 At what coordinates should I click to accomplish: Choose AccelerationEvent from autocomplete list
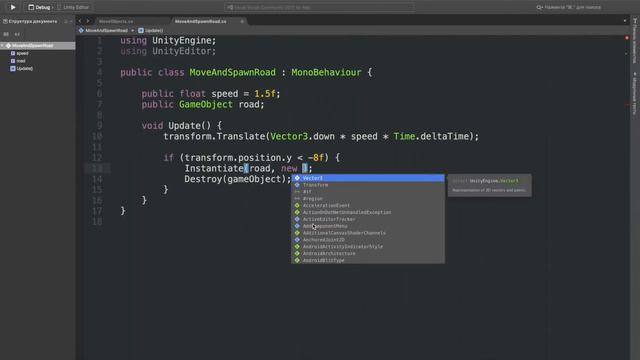point(368,206)
